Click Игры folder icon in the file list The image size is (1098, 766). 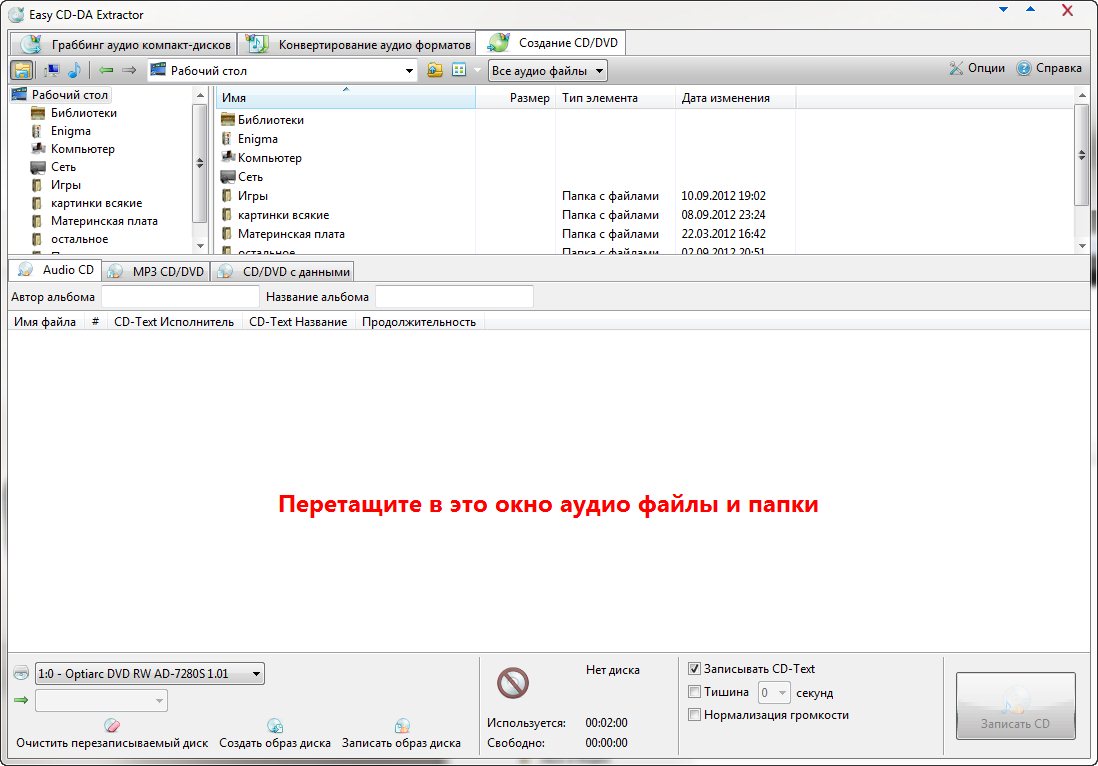[x=227, y=196]
